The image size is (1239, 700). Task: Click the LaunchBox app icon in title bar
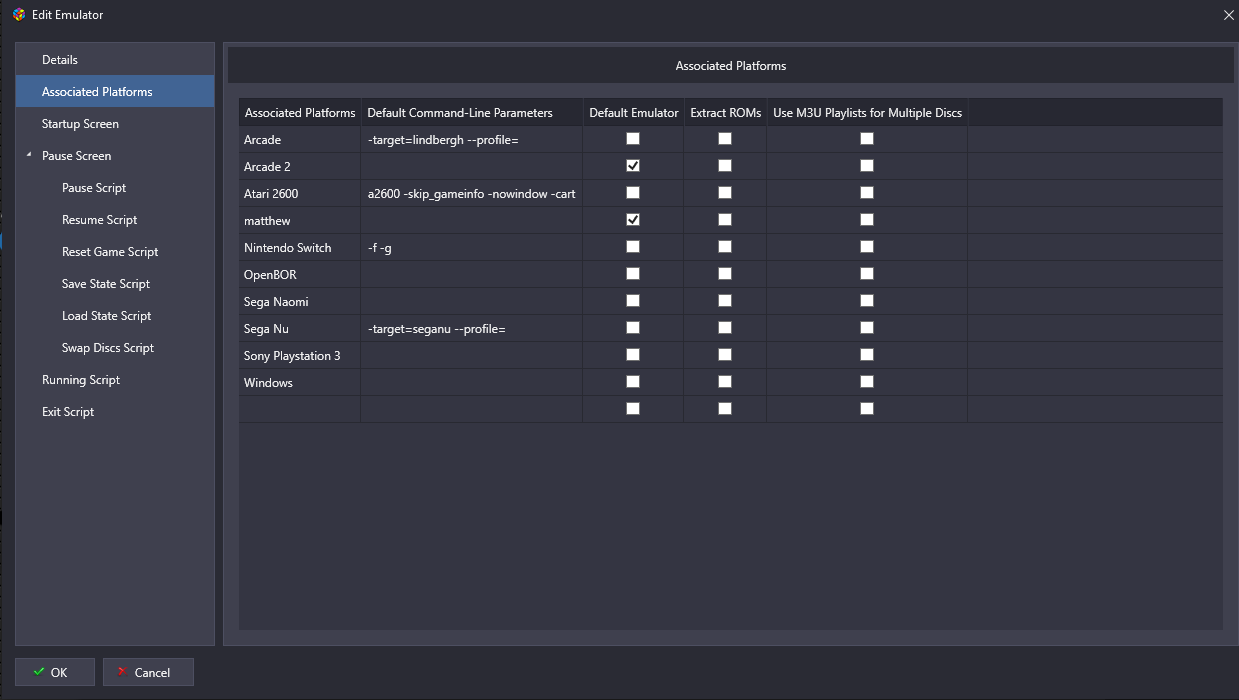pyautogui.click(x=18, y=15)
